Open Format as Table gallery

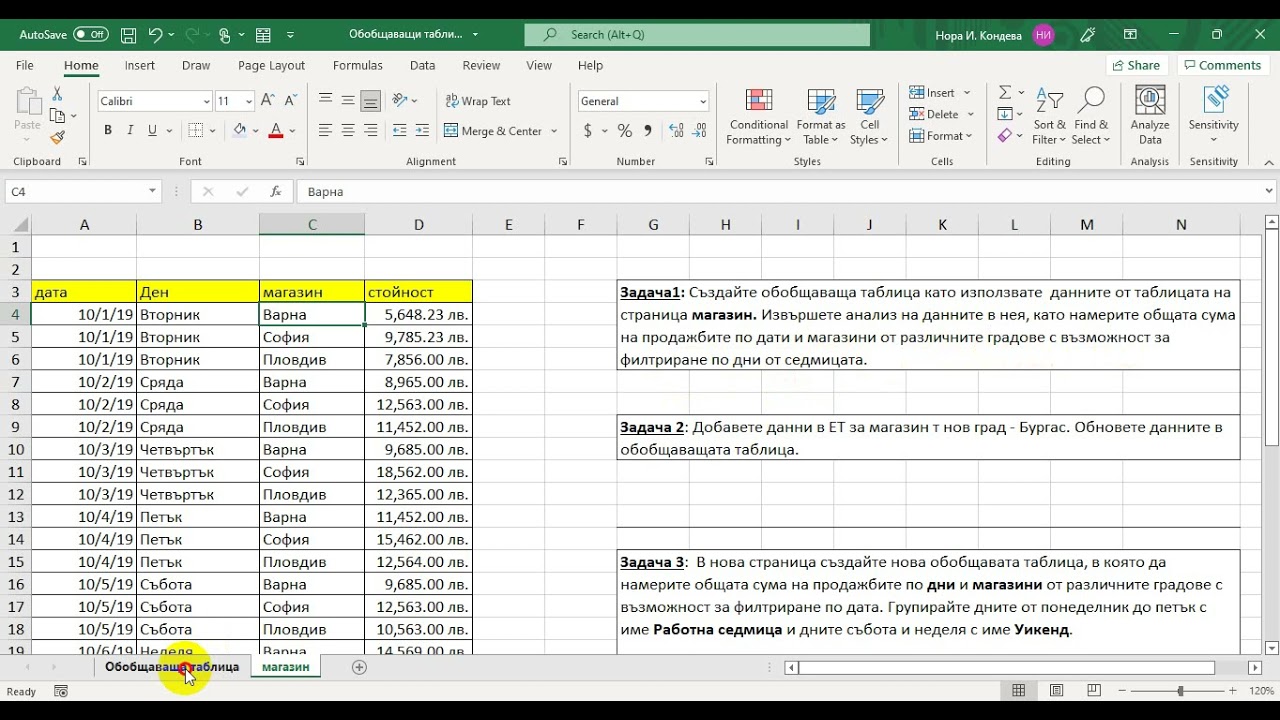point(821,116)
